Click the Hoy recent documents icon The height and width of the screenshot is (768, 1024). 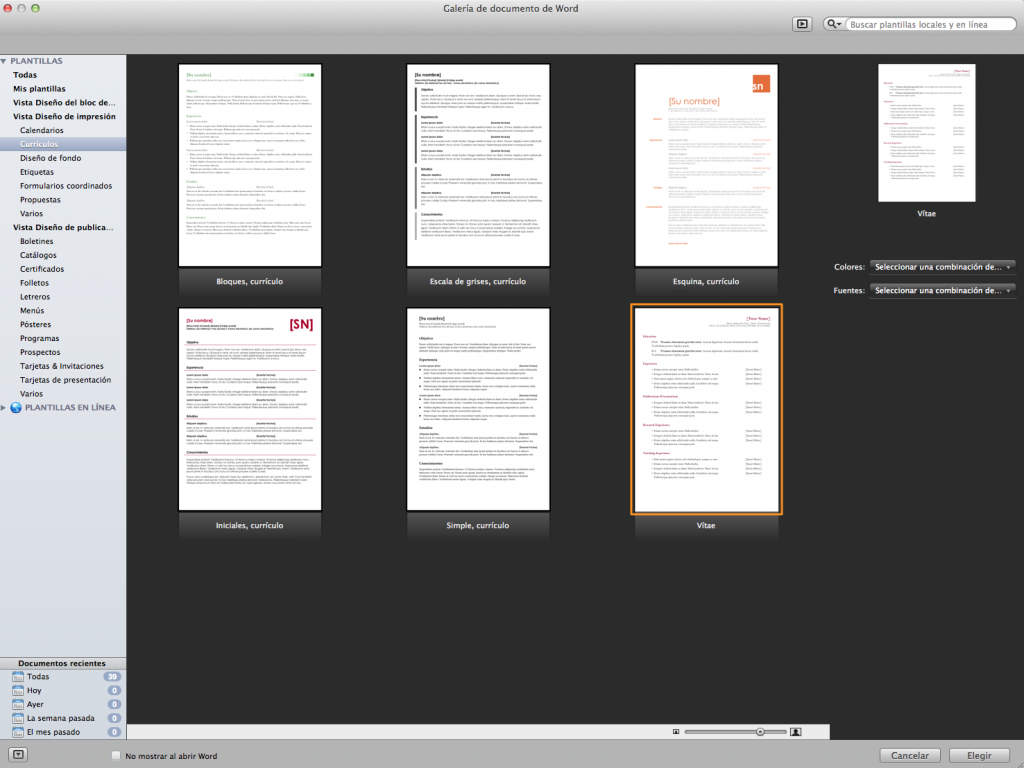point(17,690)
